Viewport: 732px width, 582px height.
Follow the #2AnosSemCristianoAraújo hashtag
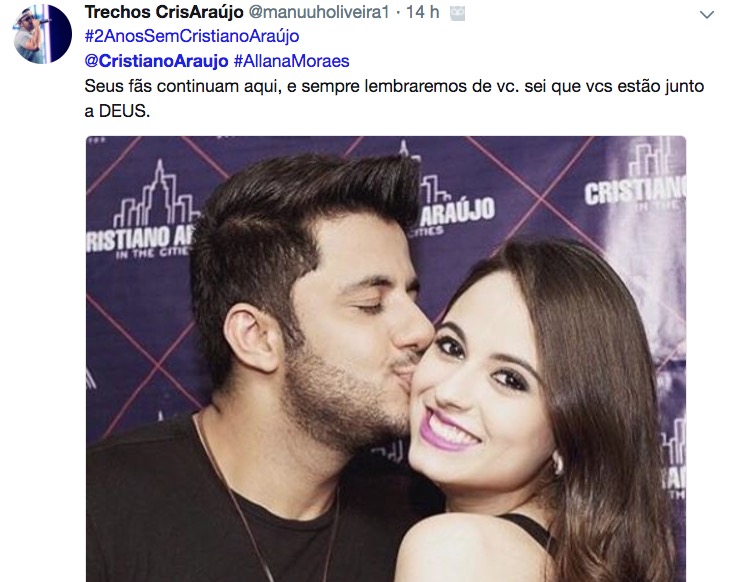tap(192, 36)
